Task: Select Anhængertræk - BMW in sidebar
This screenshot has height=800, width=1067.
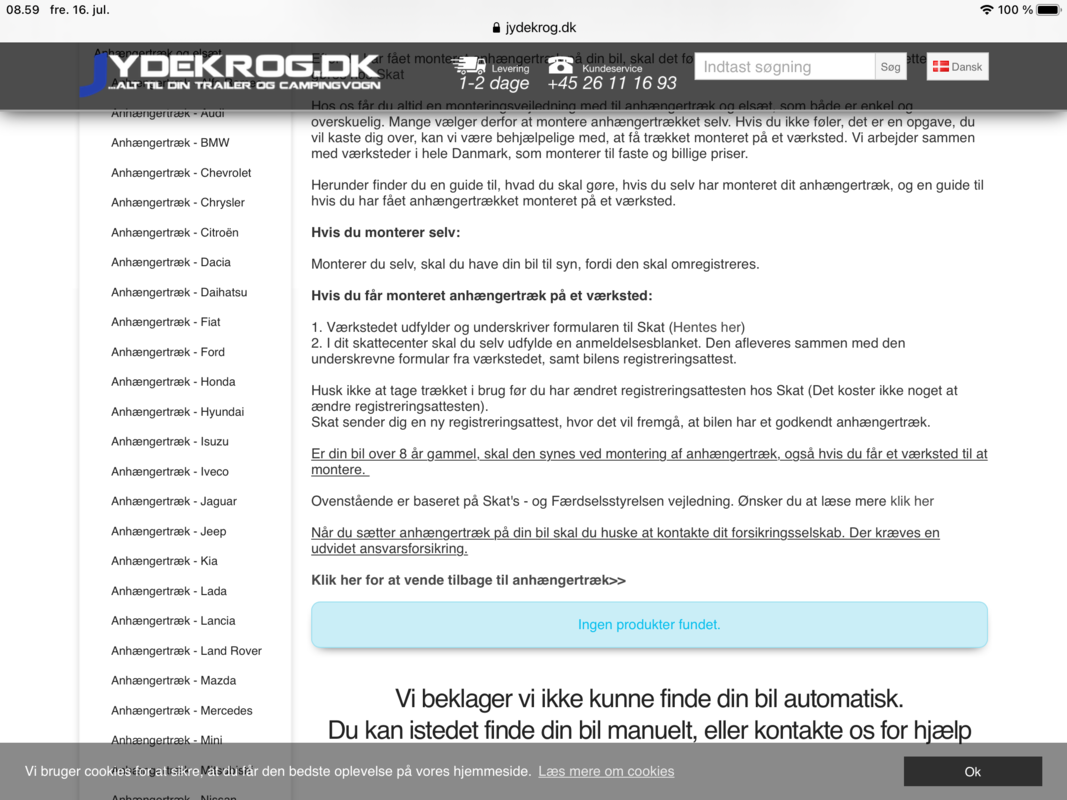Action: [x=170, y=143]
